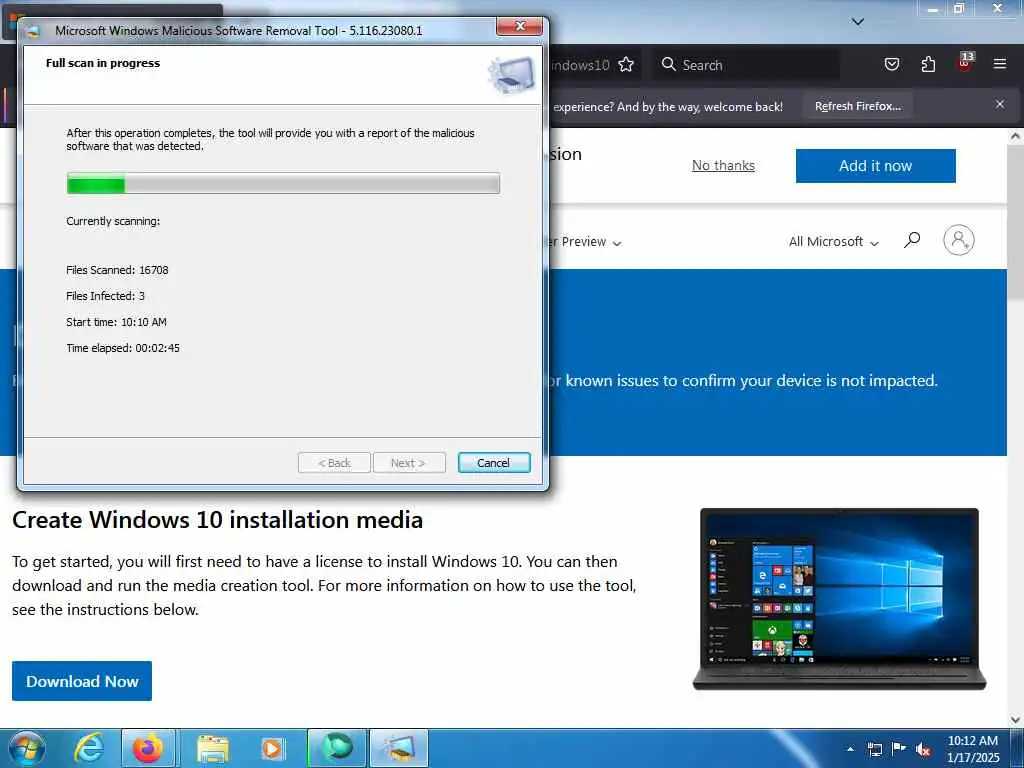
Task: Click the Start time: 10:10 AM text
Action: point(116,322)
